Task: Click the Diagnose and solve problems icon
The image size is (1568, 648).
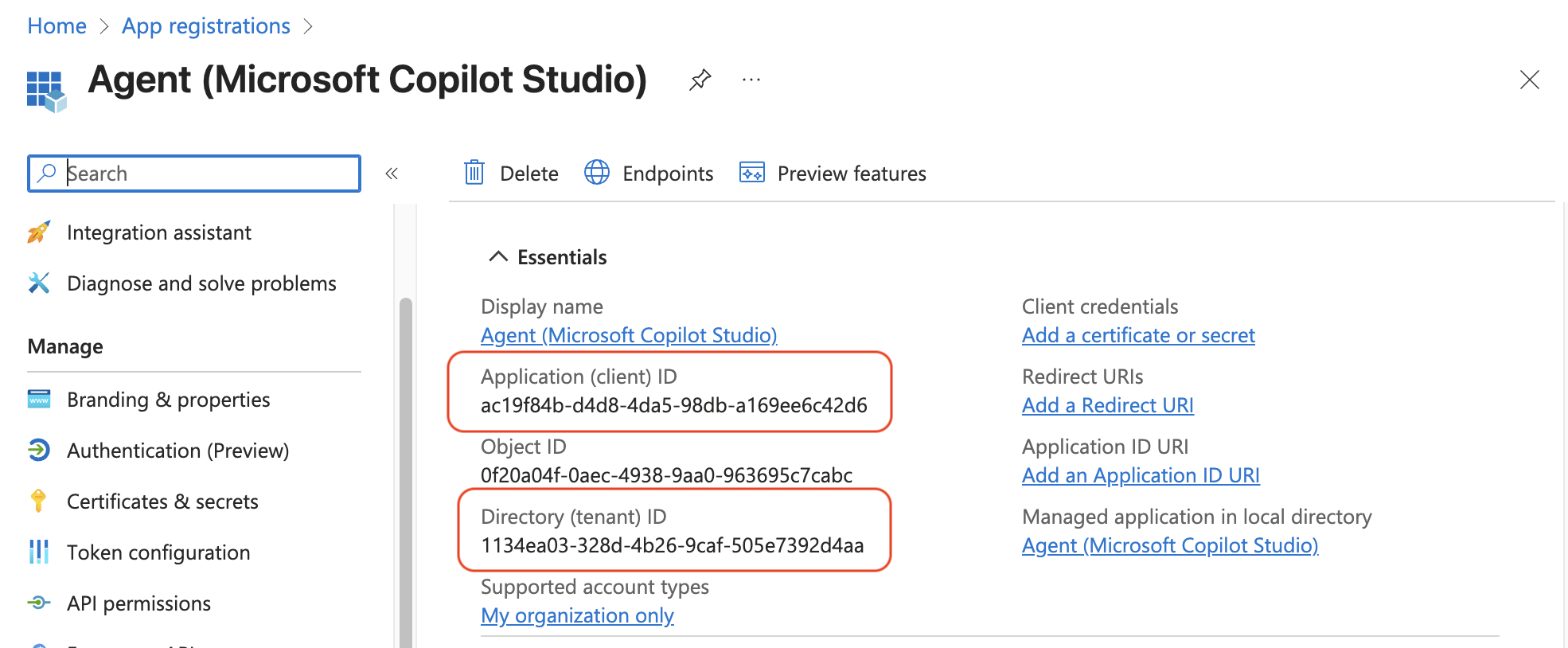Action: tap(38, 283)
